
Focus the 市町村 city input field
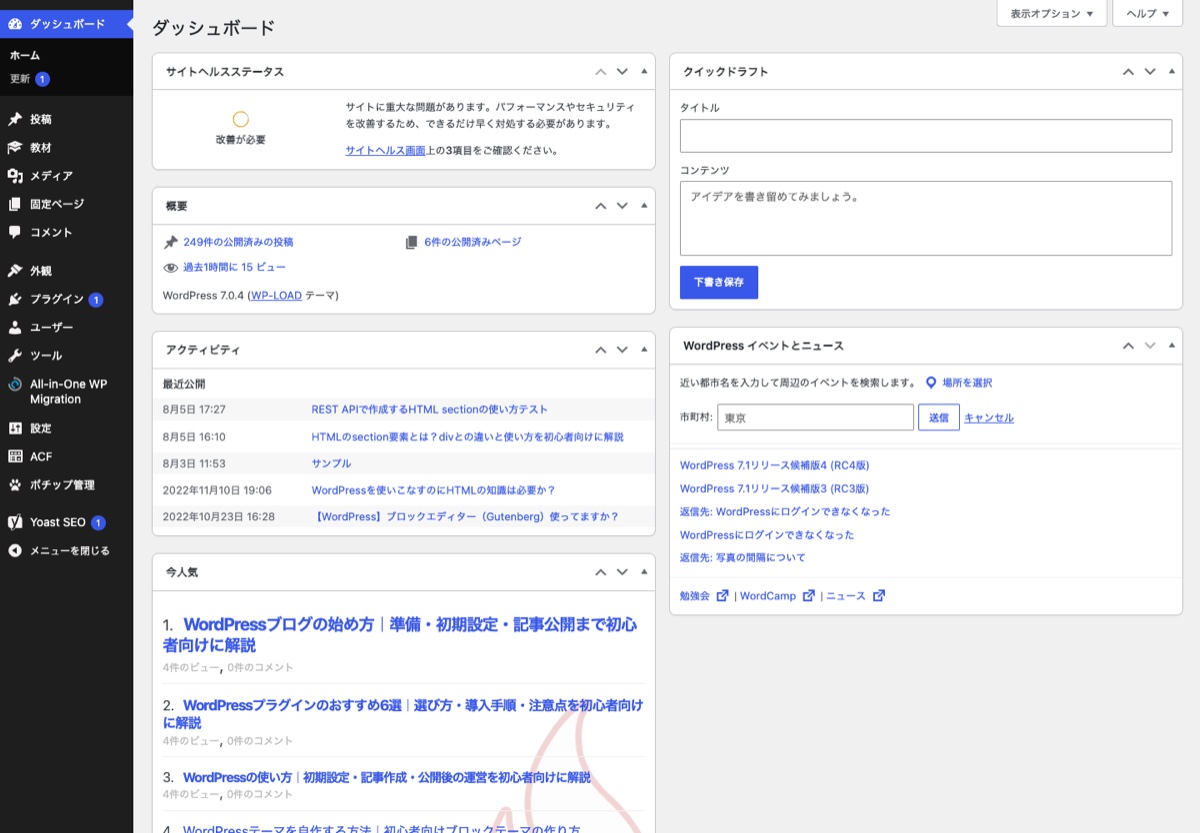[816, 418]
